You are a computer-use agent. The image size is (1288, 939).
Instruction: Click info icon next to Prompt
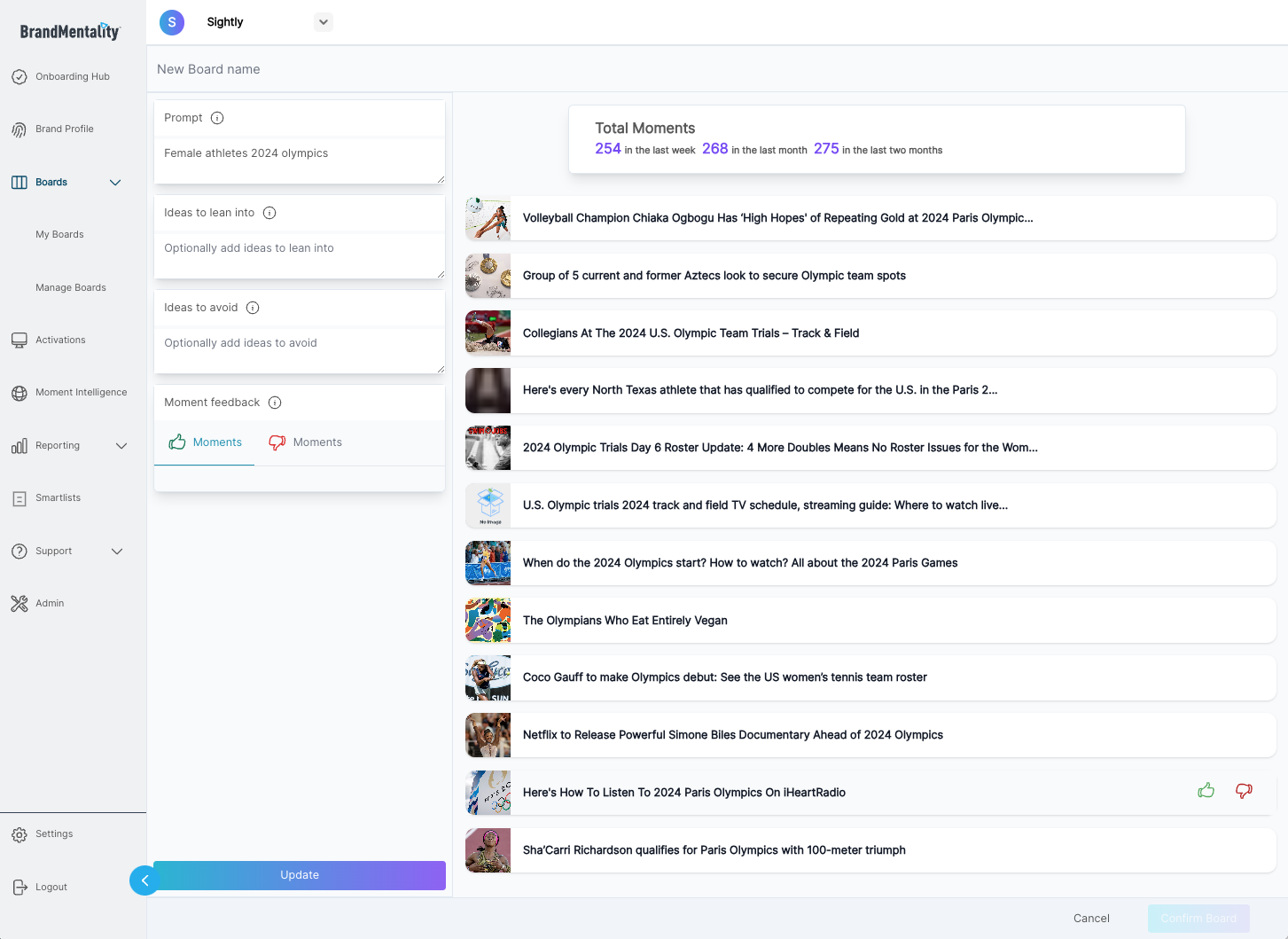217,118
